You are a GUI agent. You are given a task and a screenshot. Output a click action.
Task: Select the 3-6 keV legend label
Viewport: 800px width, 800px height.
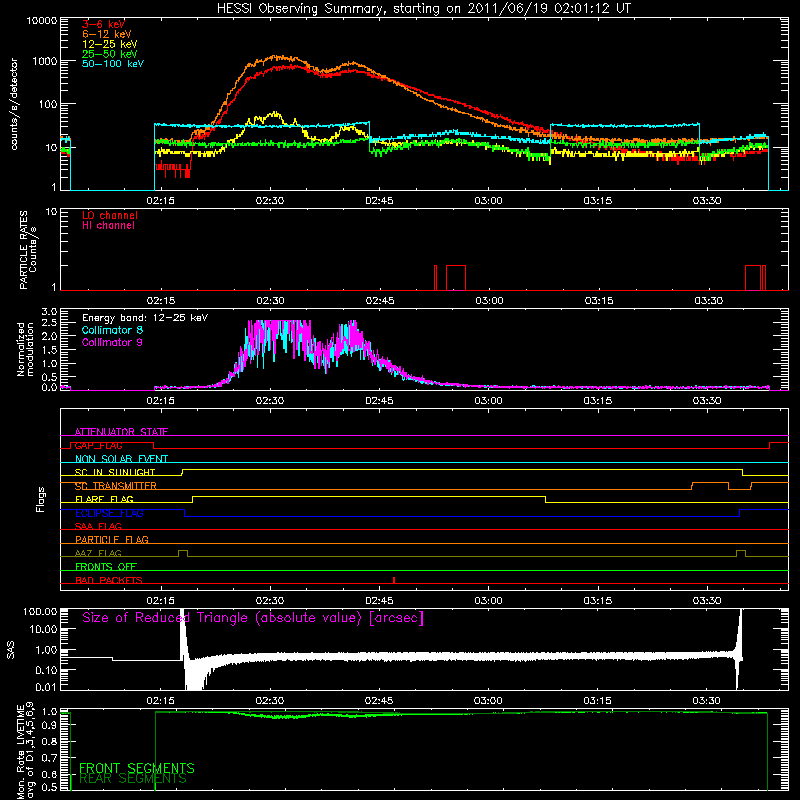[x=103, y=24]
